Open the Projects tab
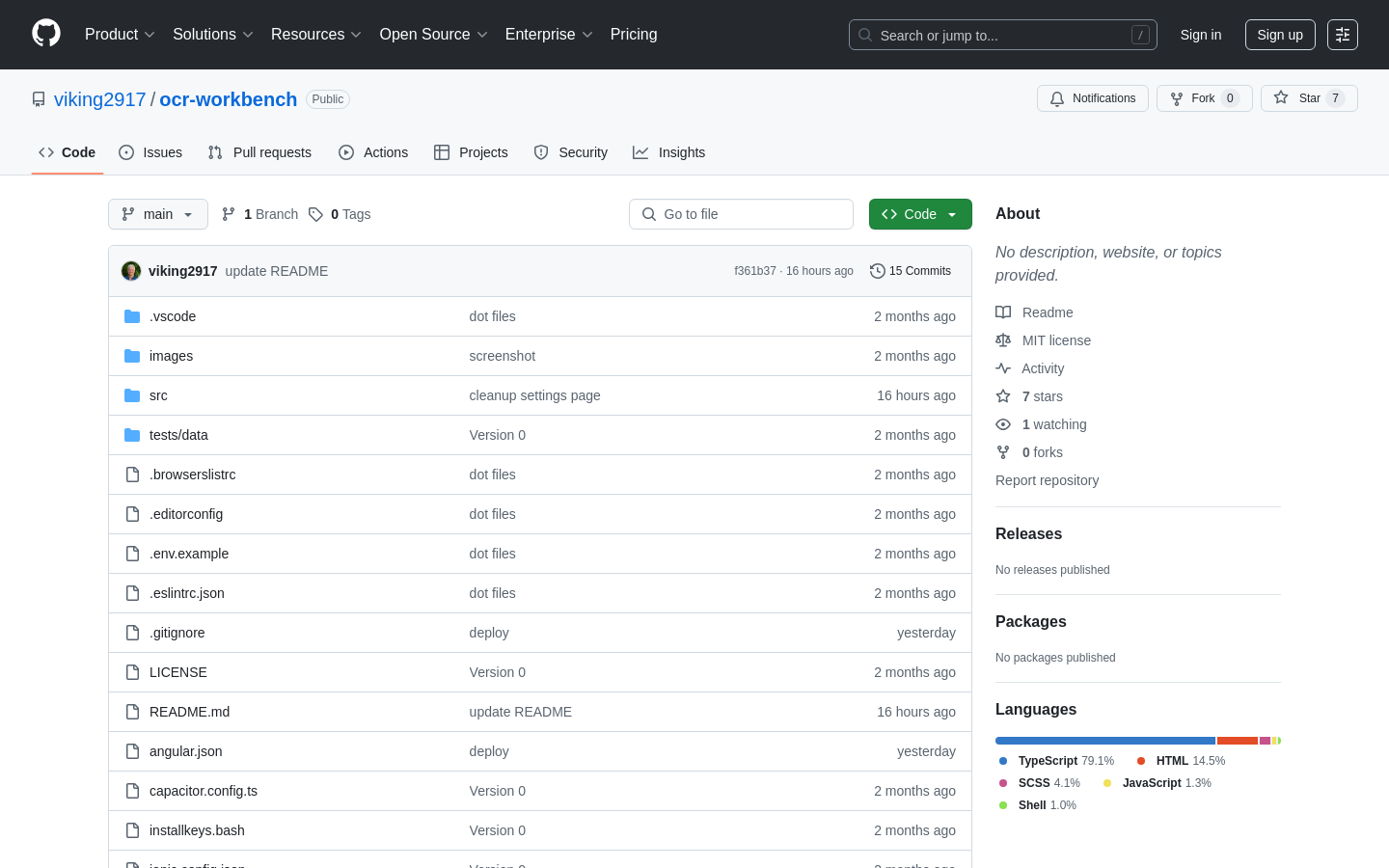This screenshot has height=868, width=1389. click(471, 152)
